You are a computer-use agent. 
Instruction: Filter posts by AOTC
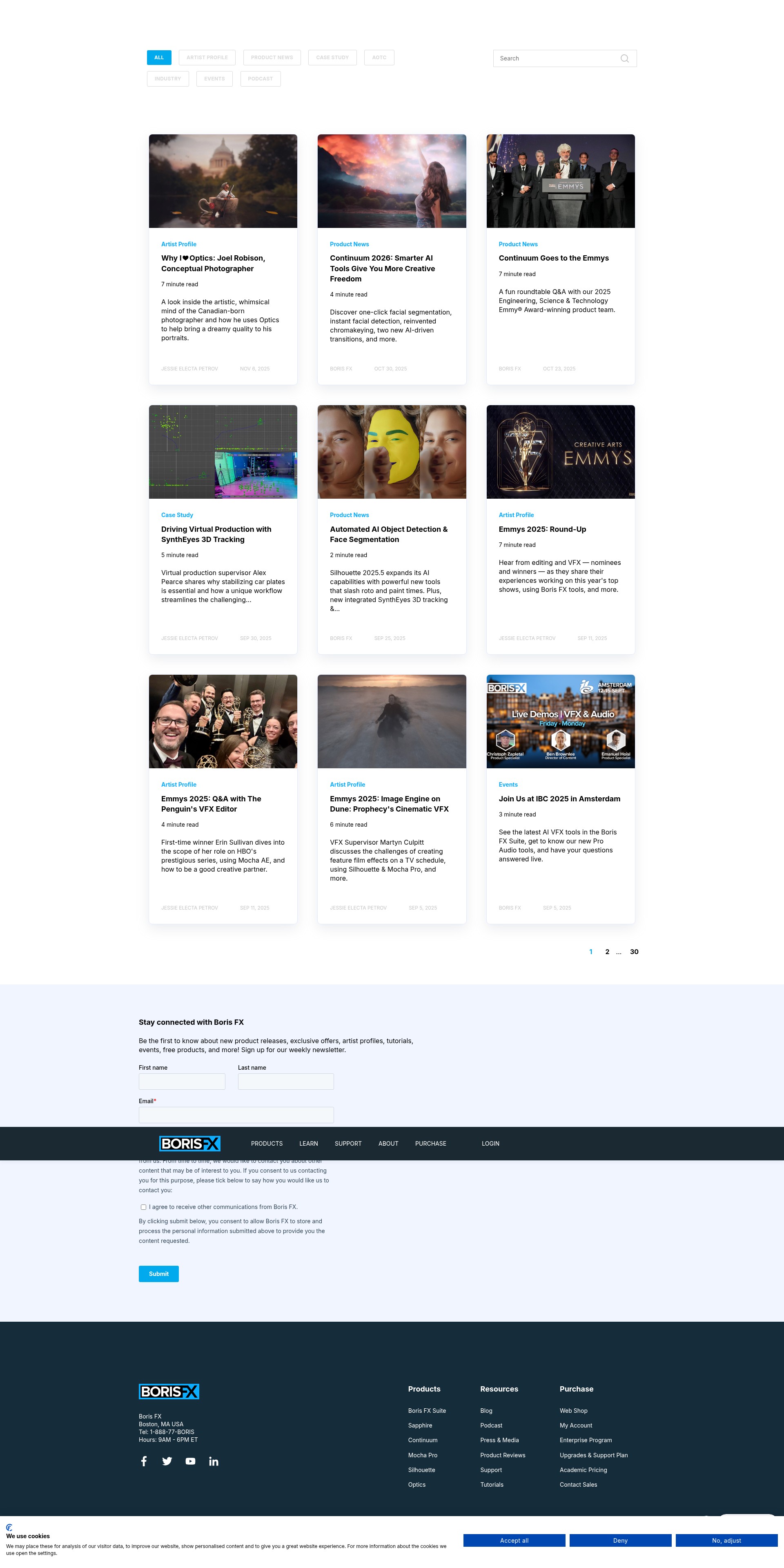(x=379, y=58)
